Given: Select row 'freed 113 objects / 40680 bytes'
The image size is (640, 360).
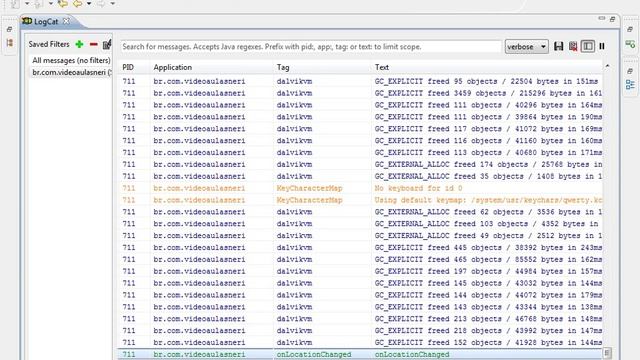Looking at the screenshot, I should point(360,152).
